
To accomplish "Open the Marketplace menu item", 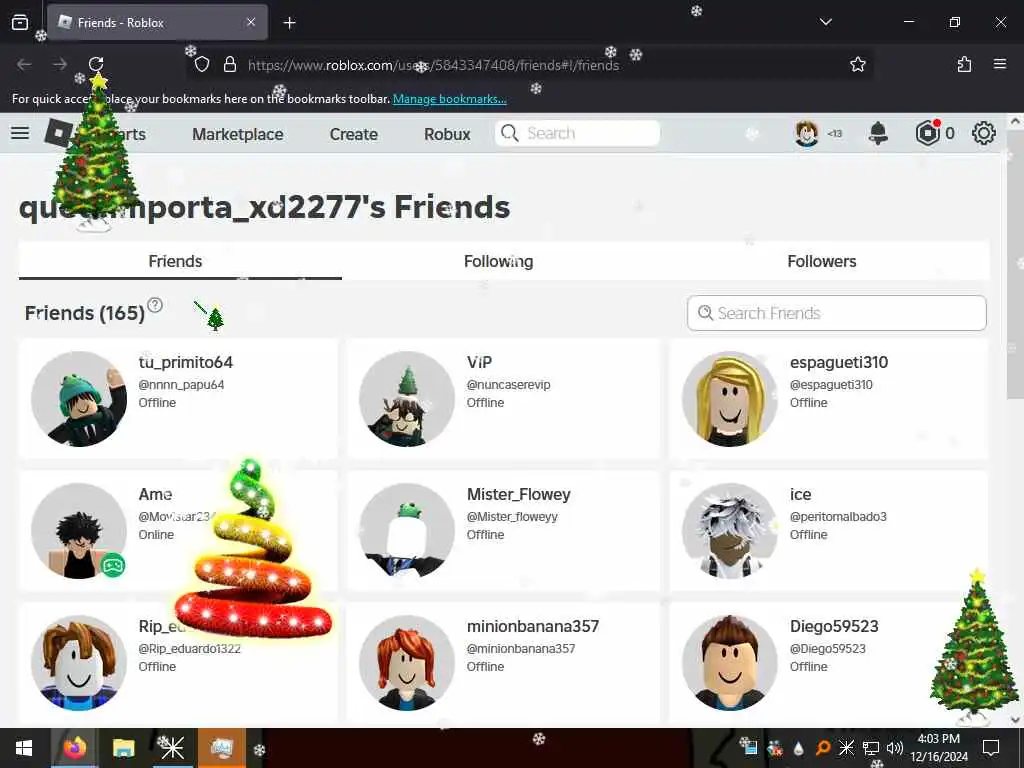I will (x=238, y=134).
